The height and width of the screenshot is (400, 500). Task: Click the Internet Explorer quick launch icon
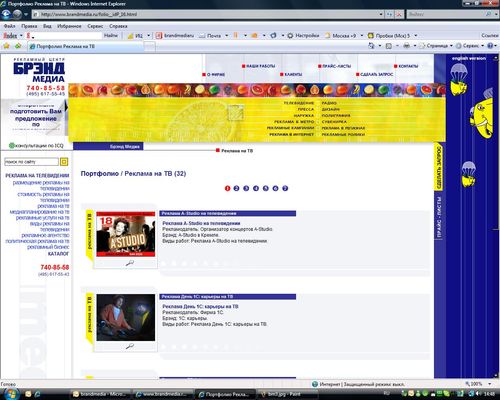pyautogui.click(x=37, y=394)
